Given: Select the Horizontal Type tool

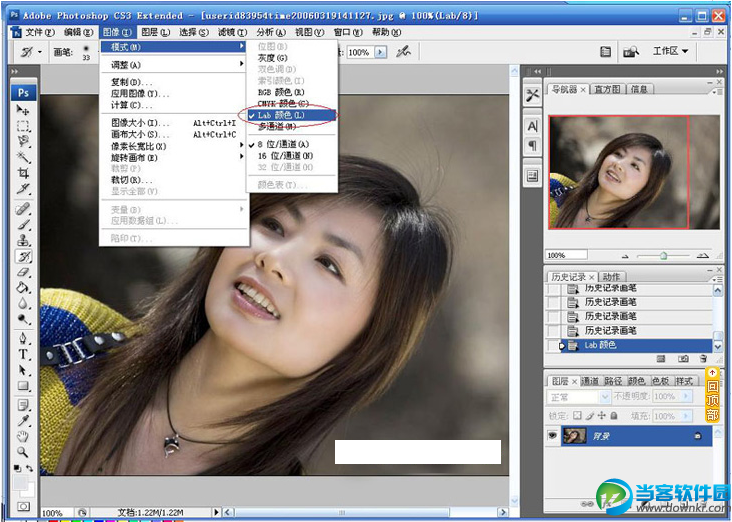Looking at the screenshot, I should tap(23, 354).
